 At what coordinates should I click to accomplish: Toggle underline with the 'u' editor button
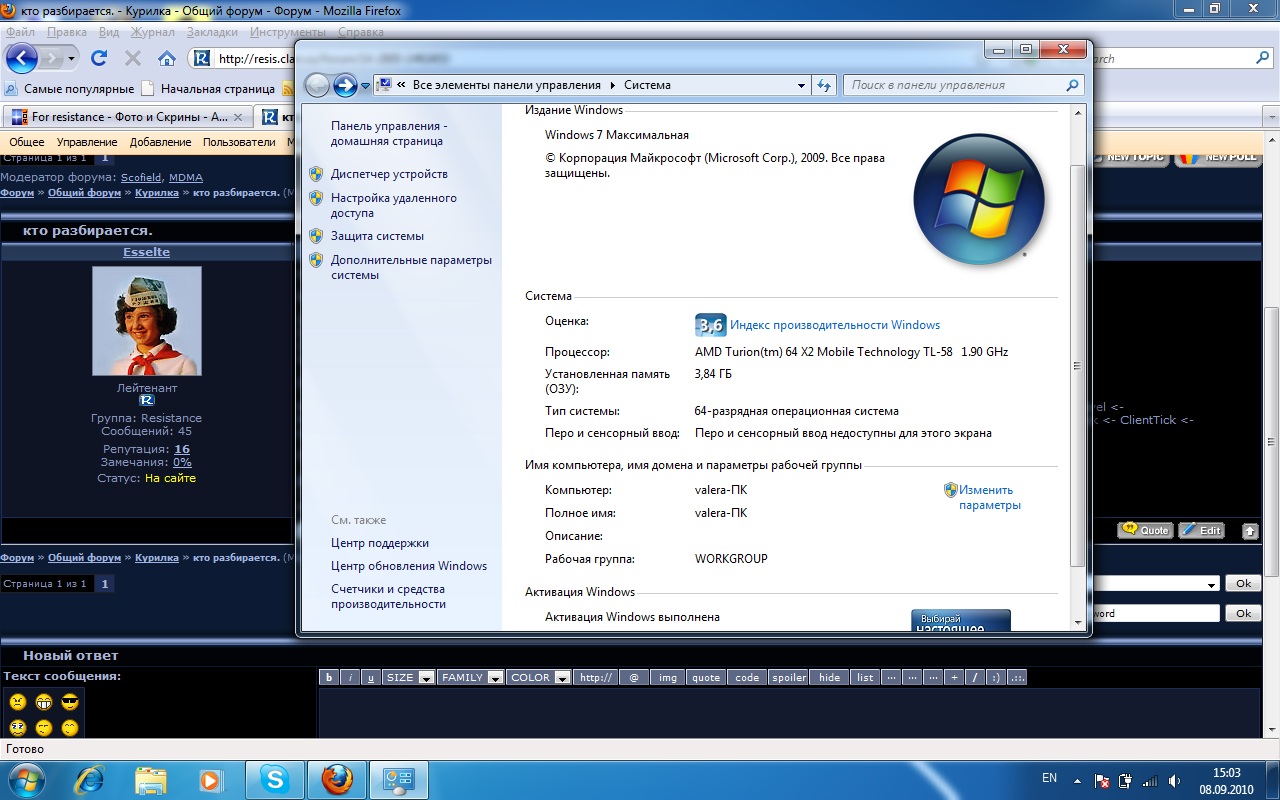[x=372, y=677]
